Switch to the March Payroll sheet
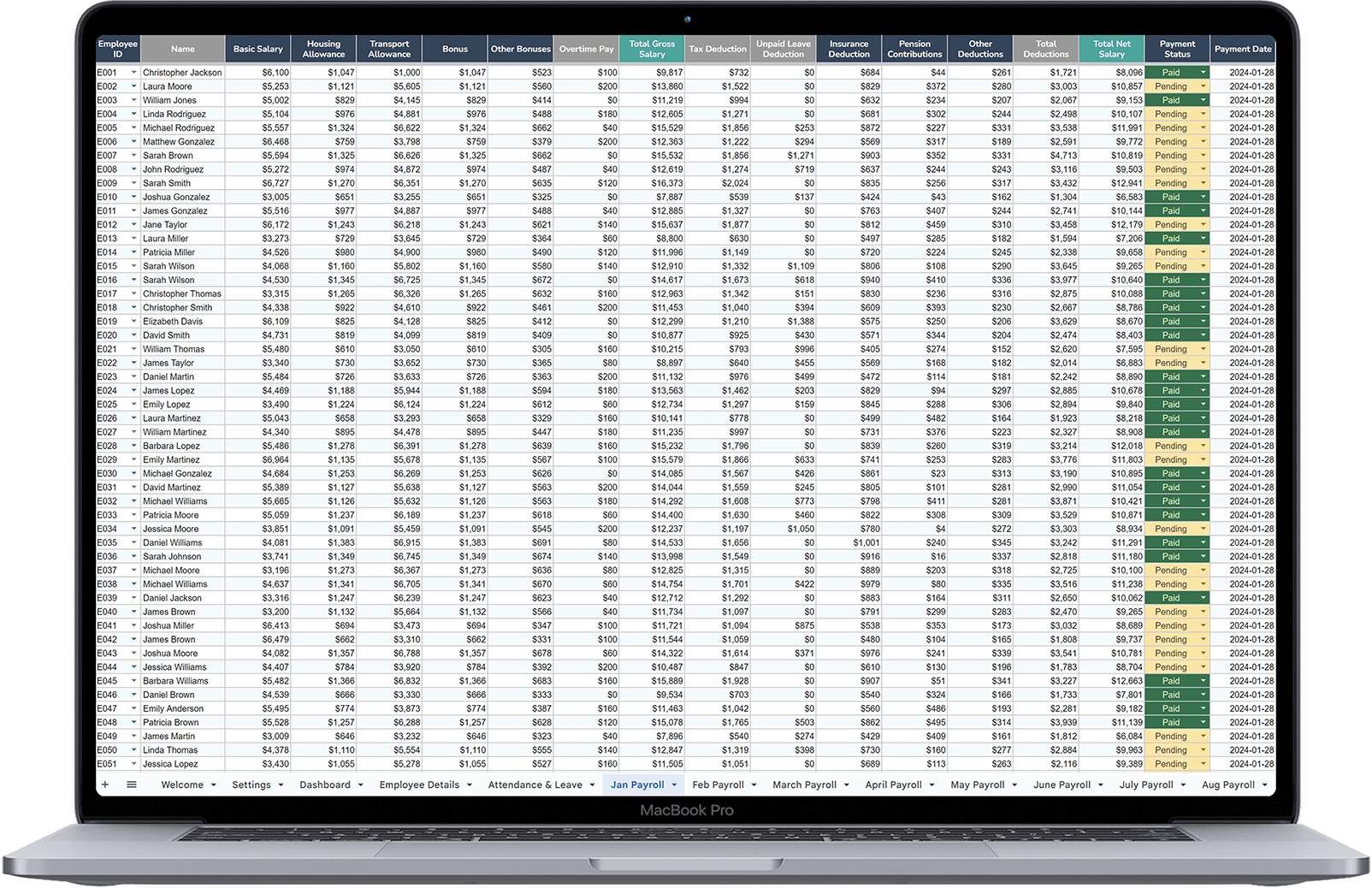Screen dimensions: 1372x888 click(x=803, y=784)
